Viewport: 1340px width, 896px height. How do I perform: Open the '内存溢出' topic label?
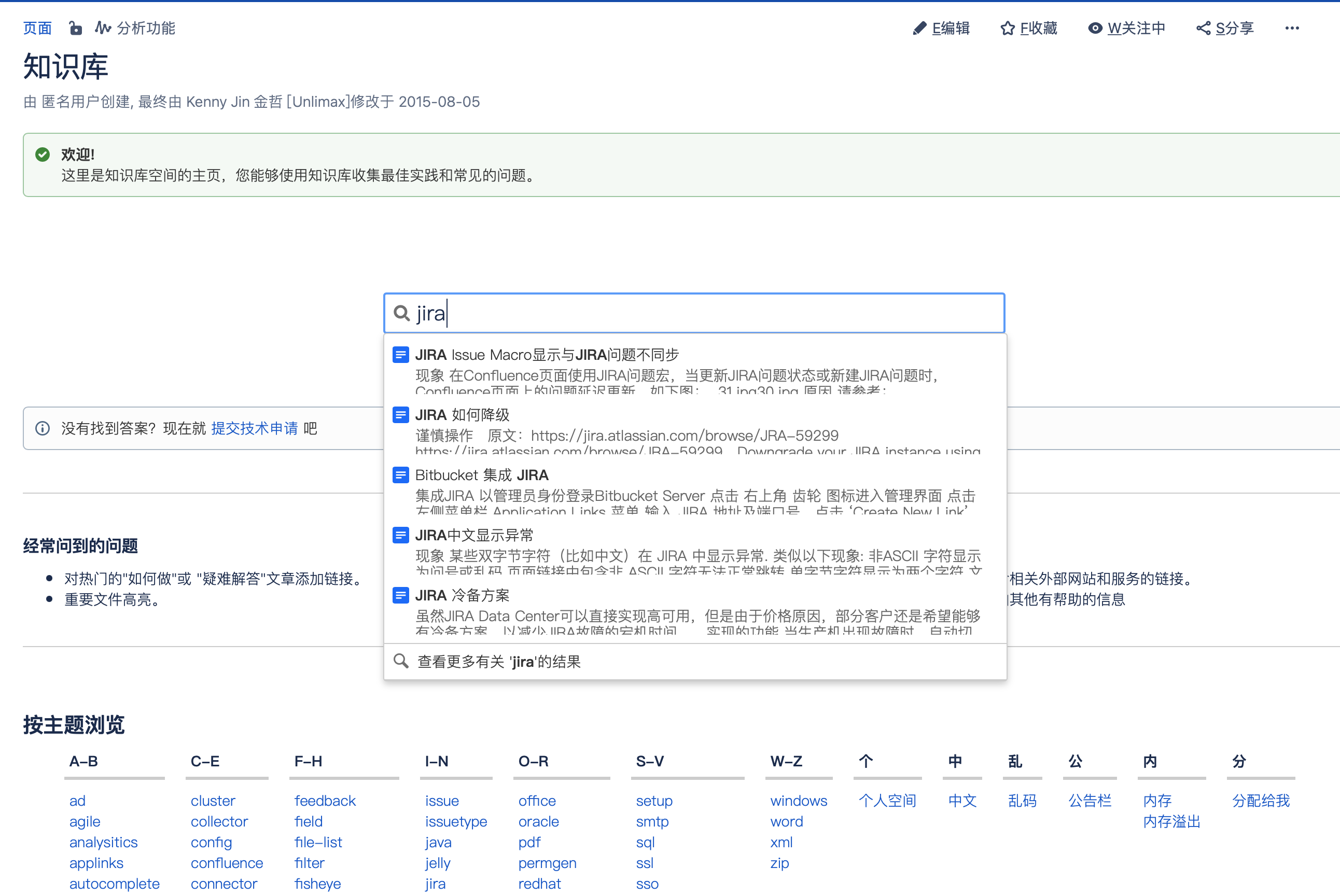pos(1171,822)
